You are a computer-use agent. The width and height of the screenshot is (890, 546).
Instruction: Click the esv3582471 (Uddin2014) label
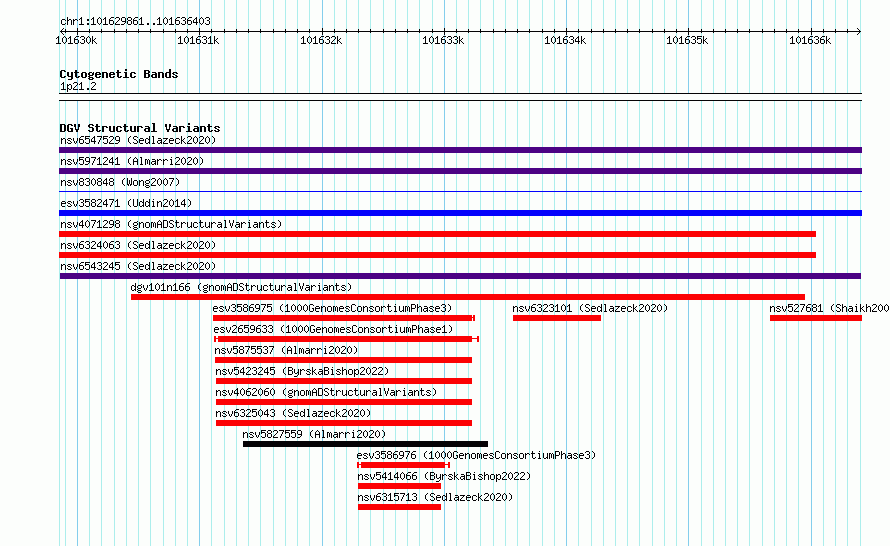[x=126, y=203]
